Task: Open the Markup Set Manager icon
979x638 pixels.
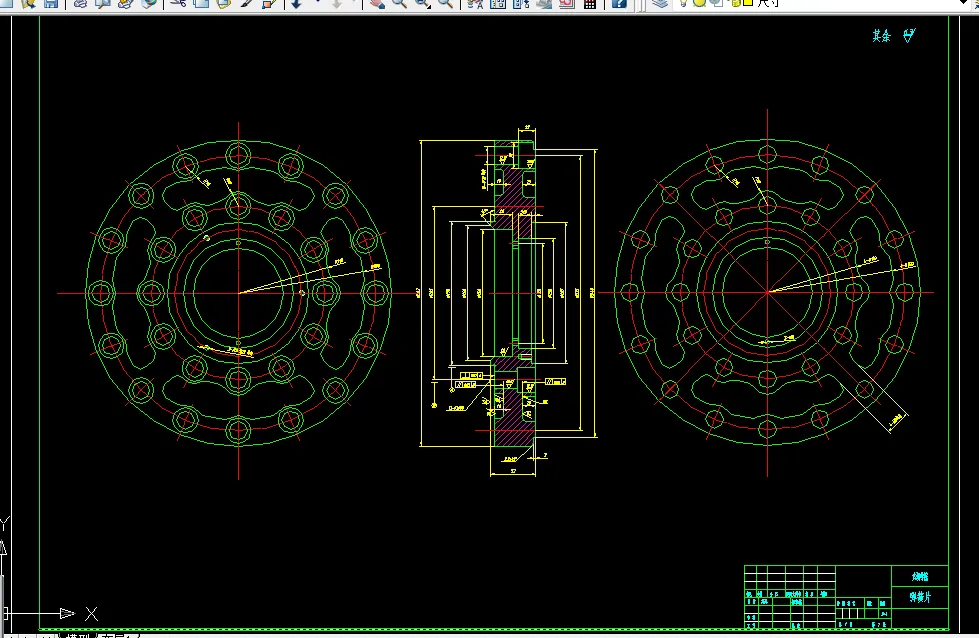Action: click(566, 3)
